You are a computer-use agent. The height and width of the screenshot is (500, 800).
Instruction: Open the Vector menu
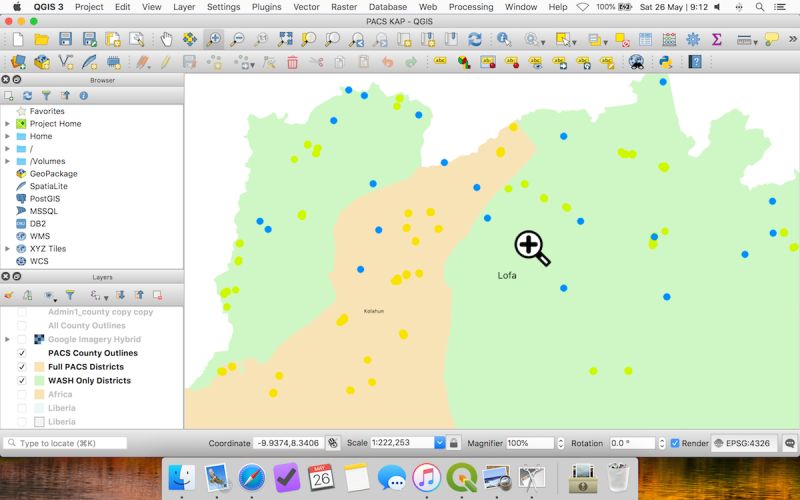[x=306, y=7]
